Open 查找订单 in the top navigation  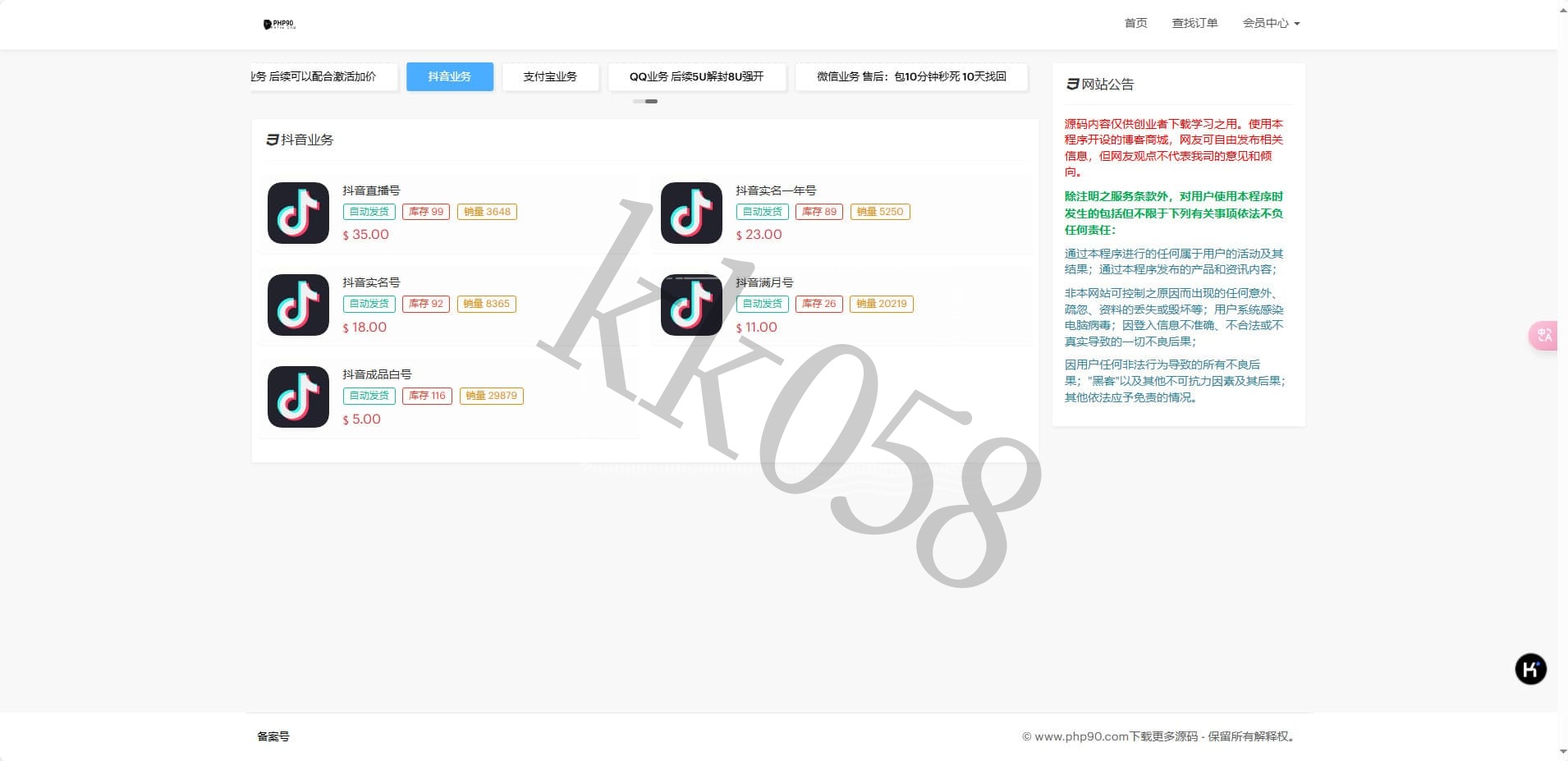[1194, 23]
